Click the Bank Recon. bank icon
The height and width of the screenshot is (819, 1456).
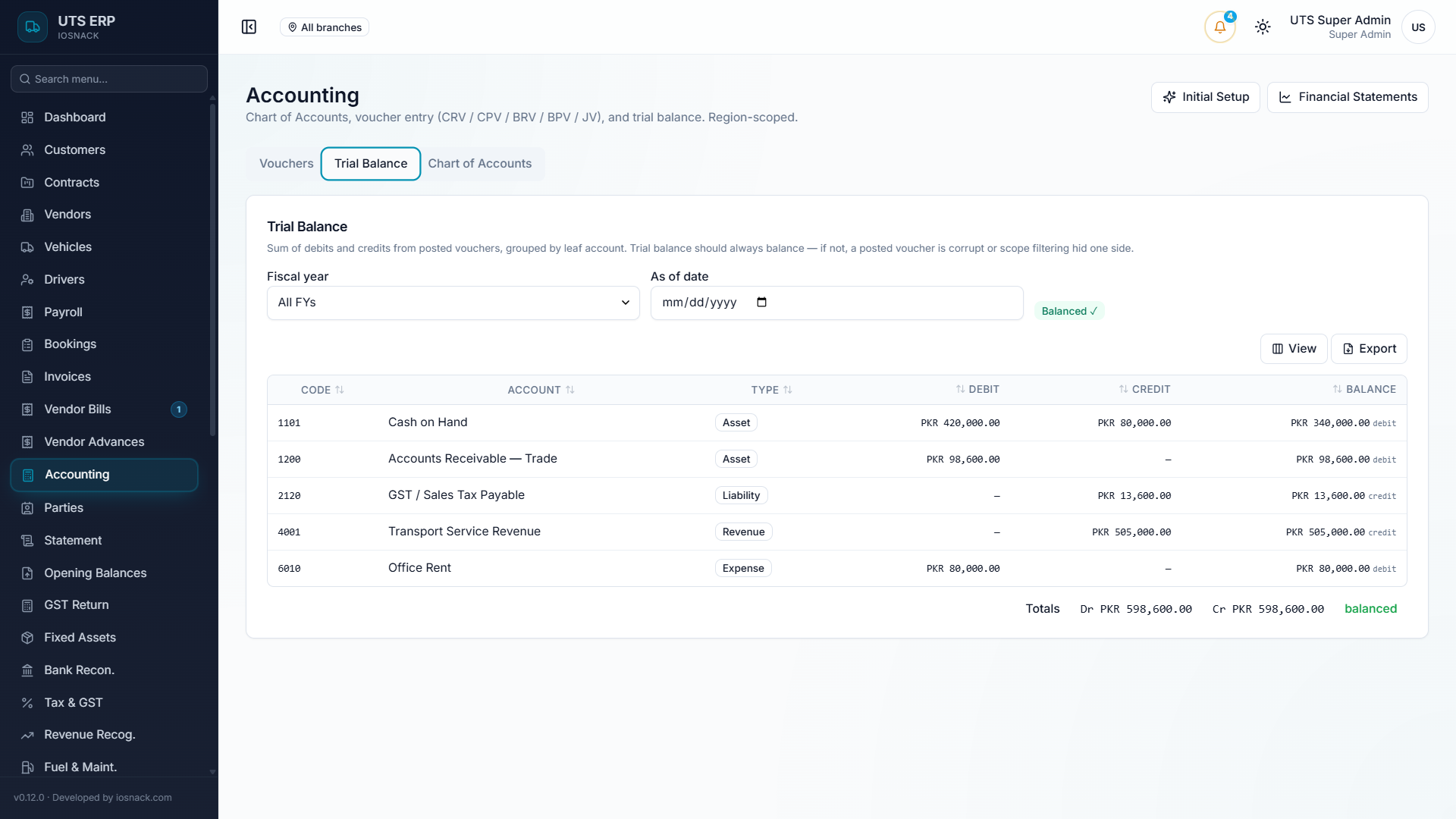27,670
